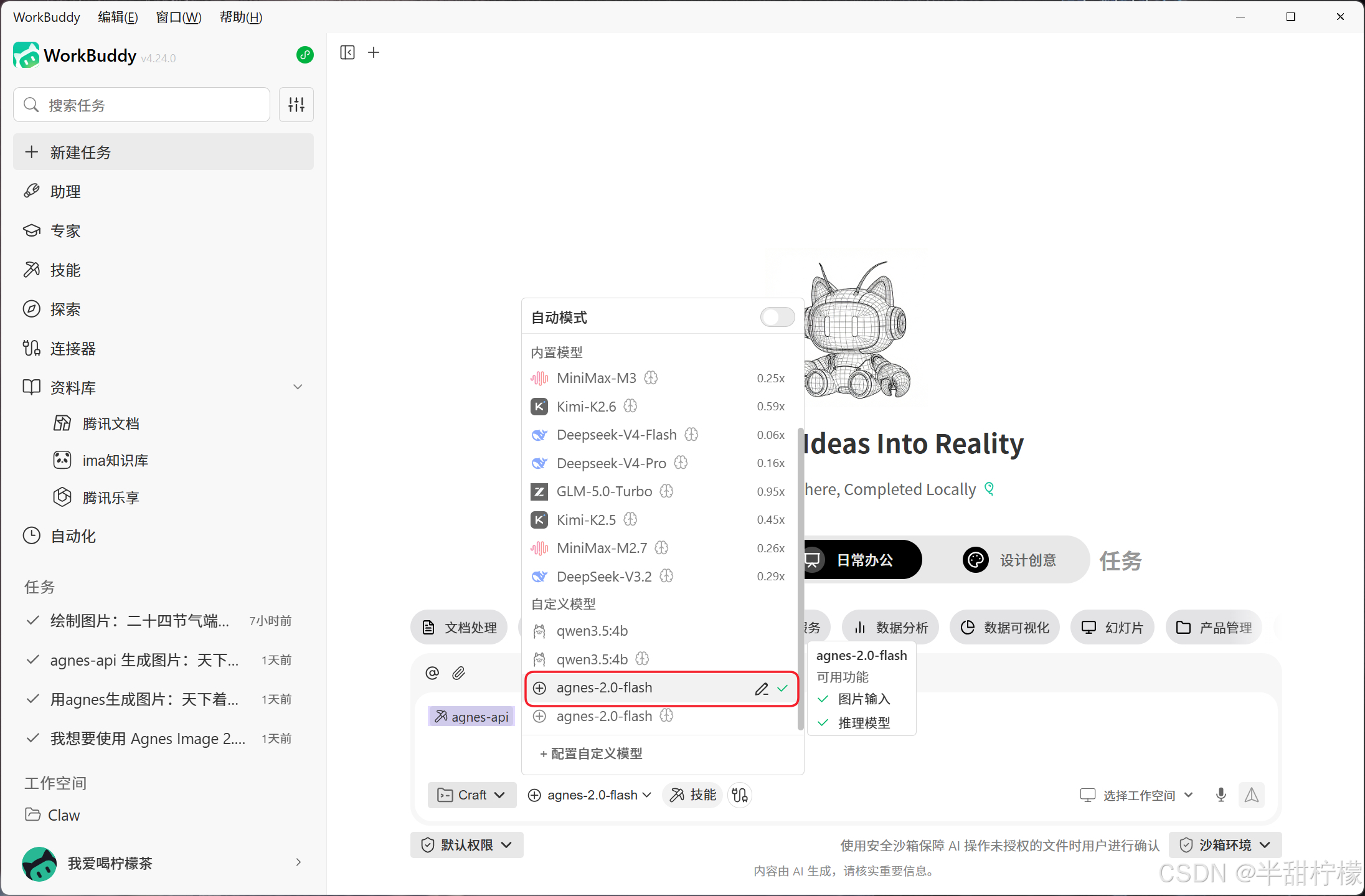
Task: Open task agnes-api 生成图片：天下...
Action: pyautogui.click(x=163, y=660)
